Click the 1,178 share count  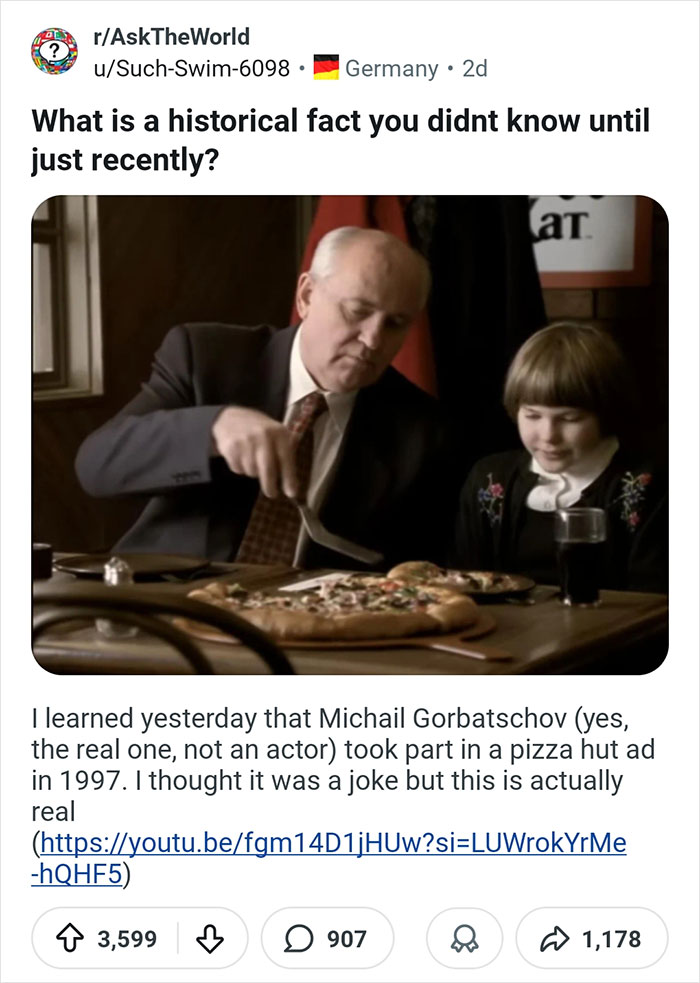[x=610, y=938]
